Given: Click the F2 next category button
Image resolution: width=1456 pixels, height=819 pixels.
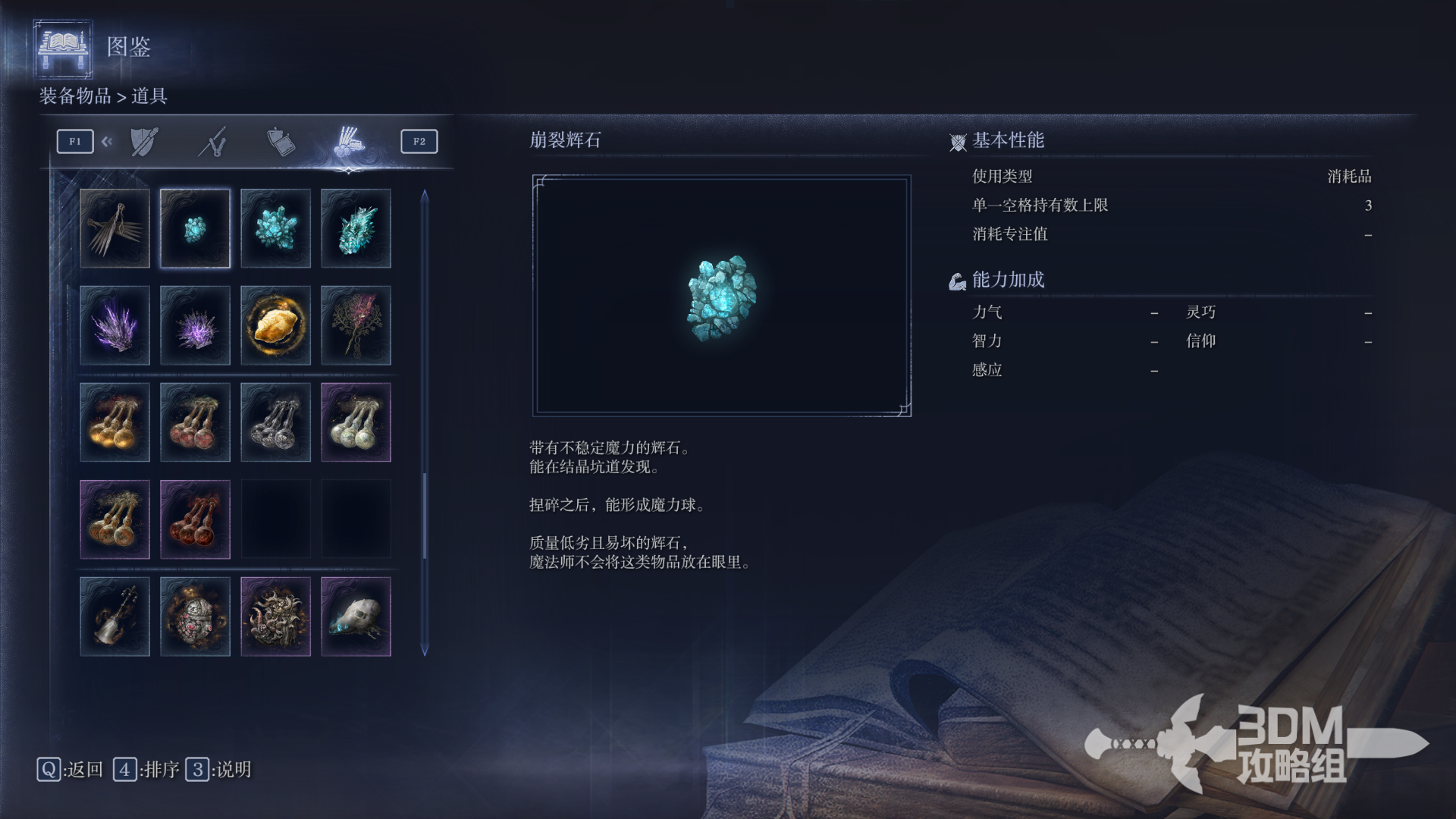Looking at the screenshot, I should click(419, 141).
